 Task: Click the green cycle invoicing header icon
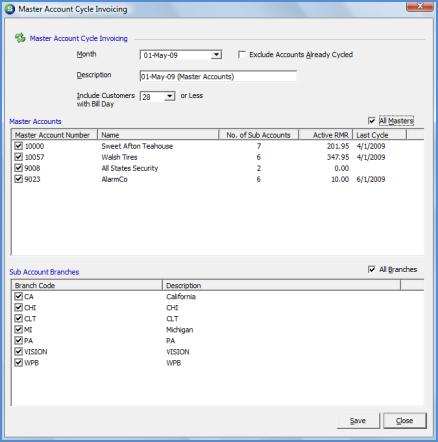[x=20, y=38]
